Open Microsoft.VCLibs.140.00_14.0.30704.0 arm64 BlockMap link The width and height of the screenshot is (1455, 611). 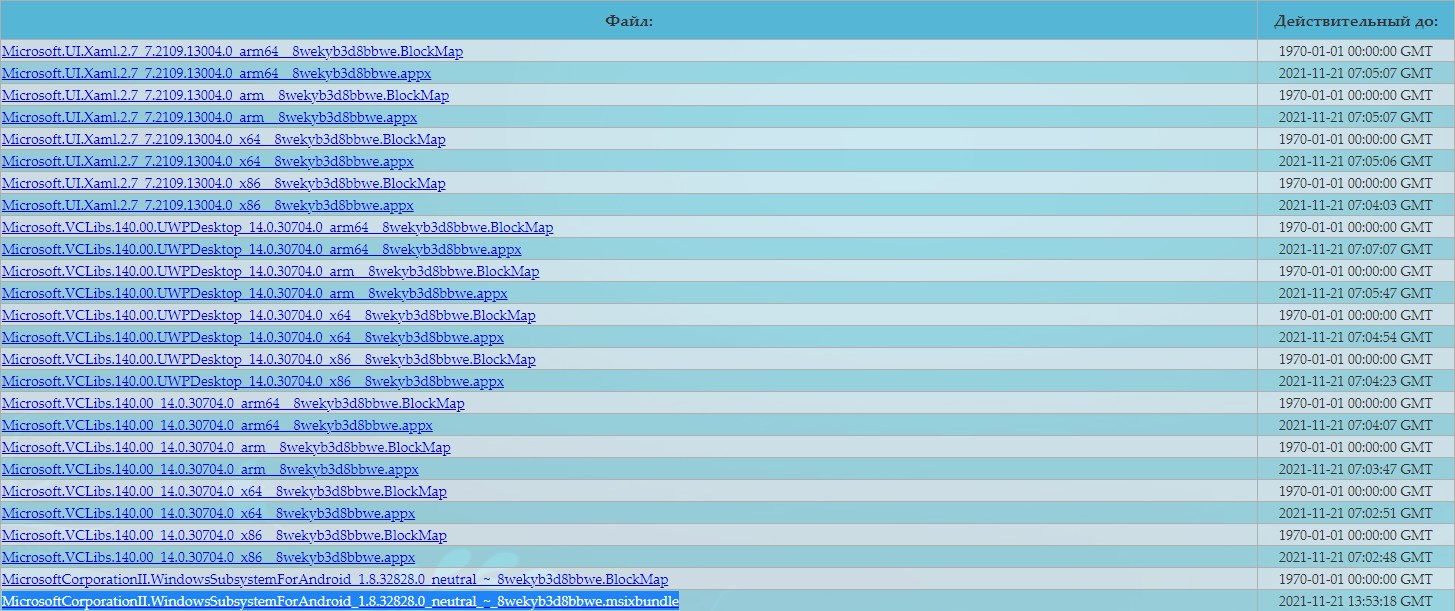pyautogui.click(x=233, y=403)
